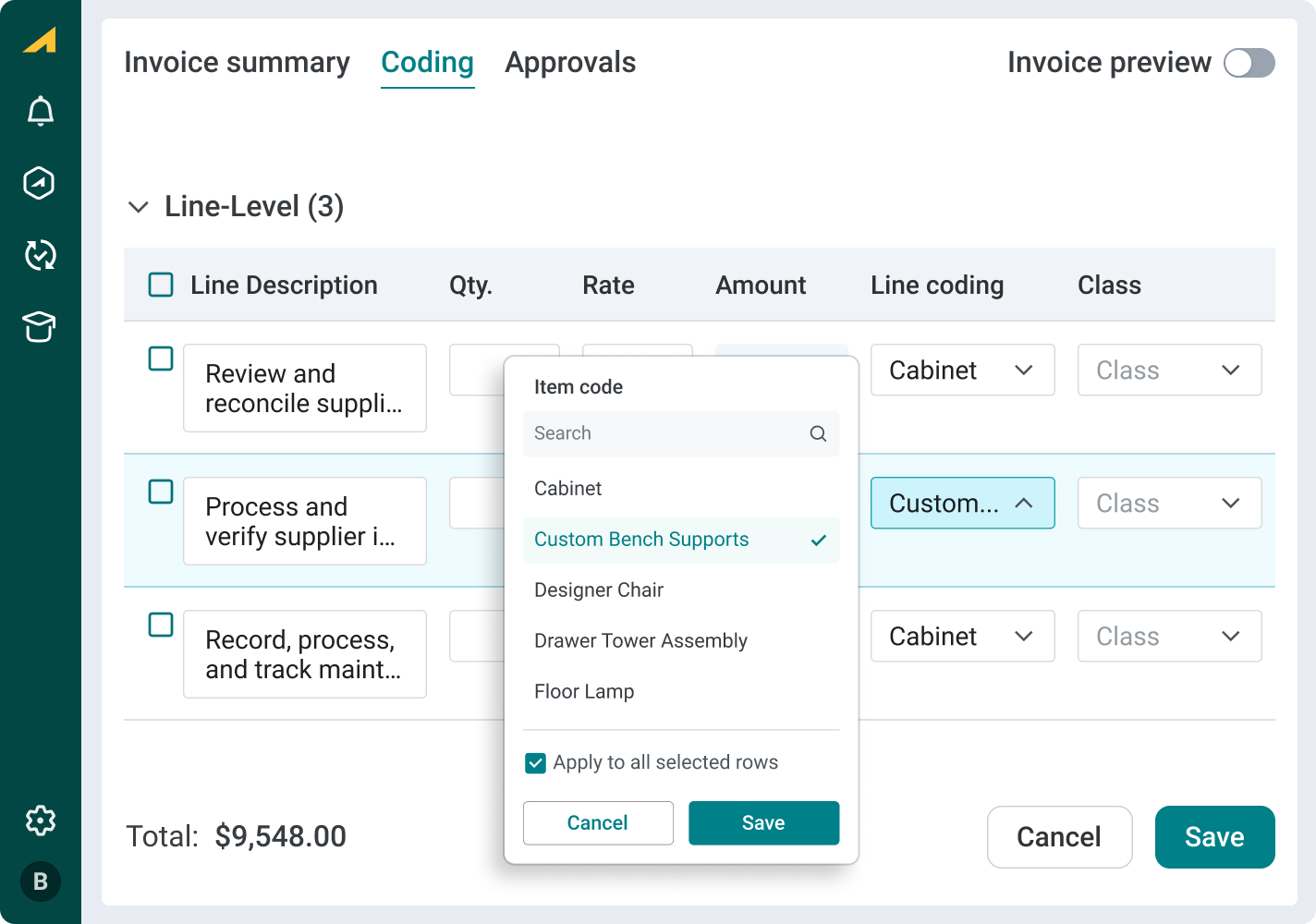
Task: Open settings gear in sidebar
Action: 40,821
